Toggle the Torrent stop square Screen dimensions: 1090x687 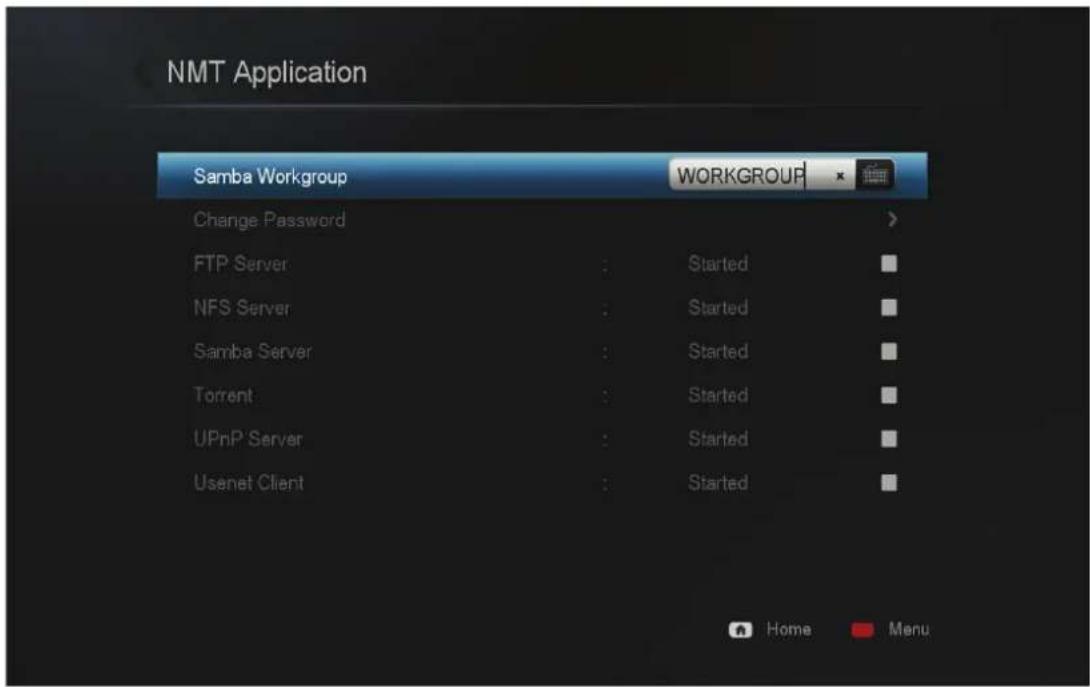(889, 395)
